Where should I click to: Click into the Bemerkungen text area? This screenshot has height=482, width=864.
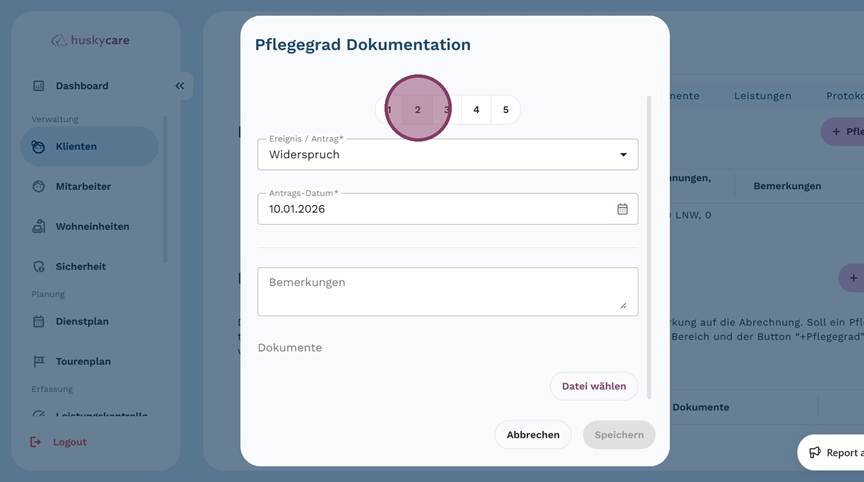point(447,291)
